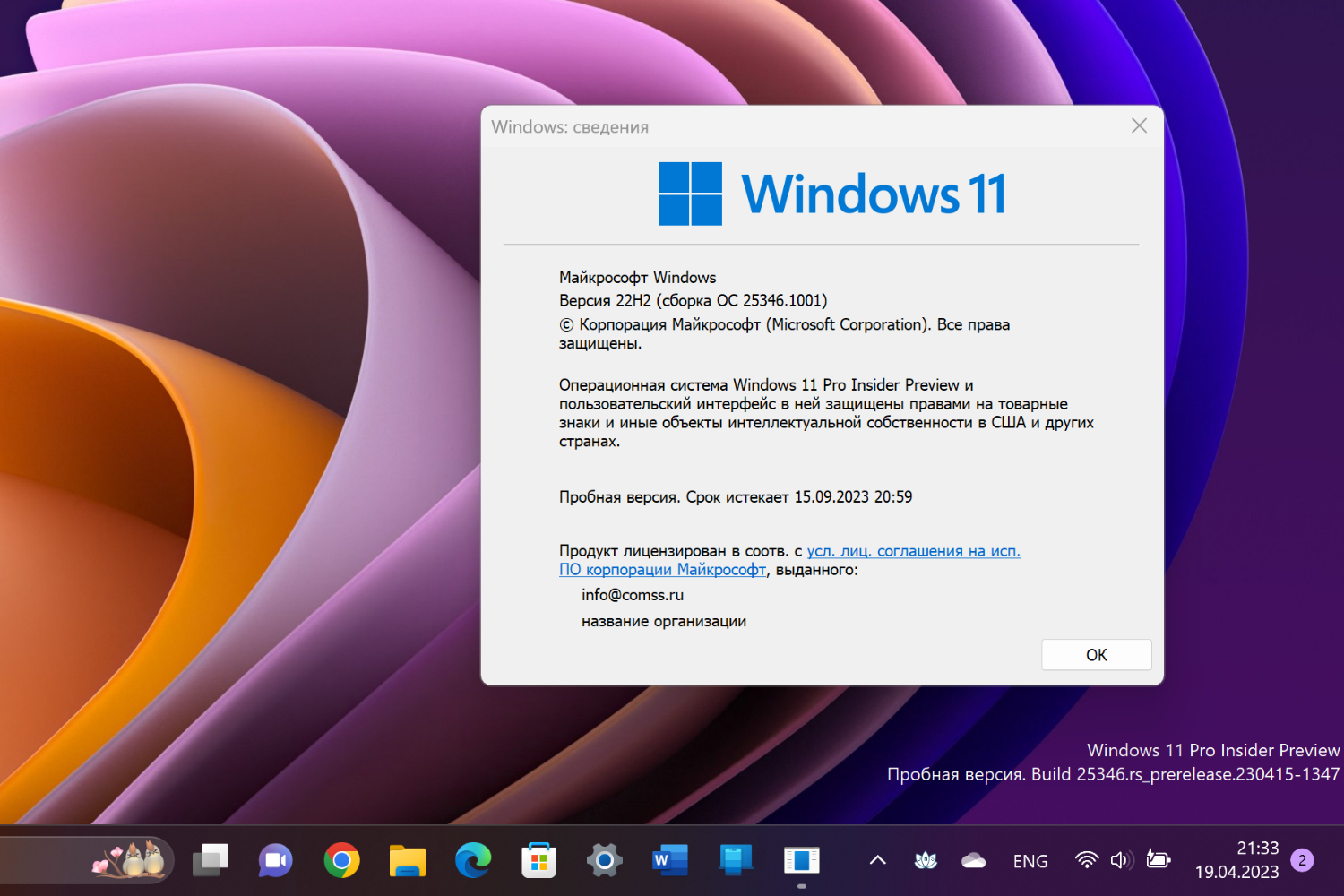Viewport: 1344px width, 896px height.
Task: Open the Microsoft license agreement link
Action: [913, 550]
